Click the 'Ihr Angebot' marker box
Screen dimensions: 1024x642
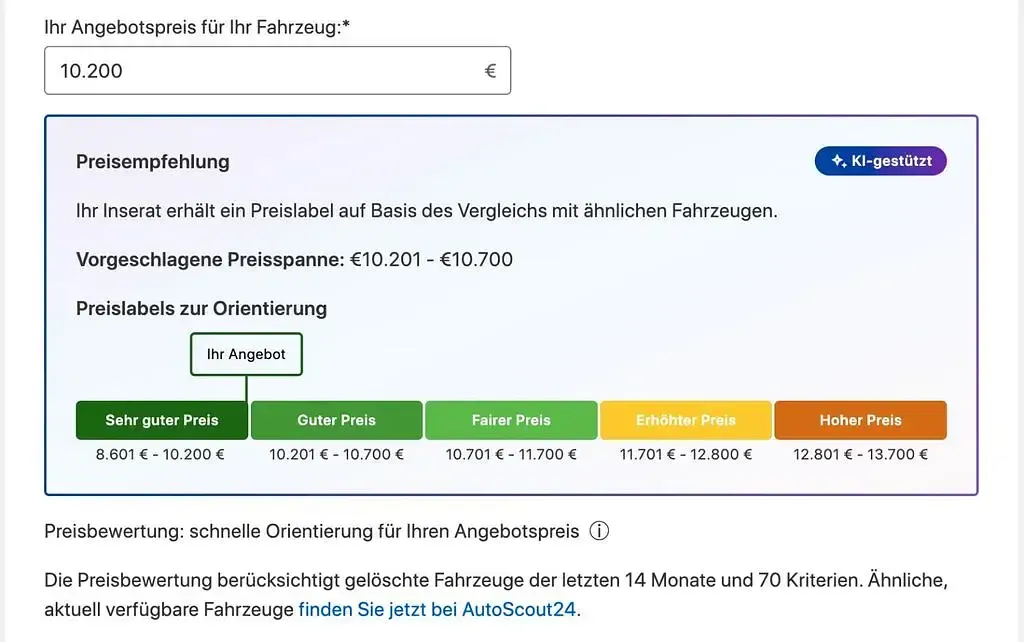(x=246, y=354)
